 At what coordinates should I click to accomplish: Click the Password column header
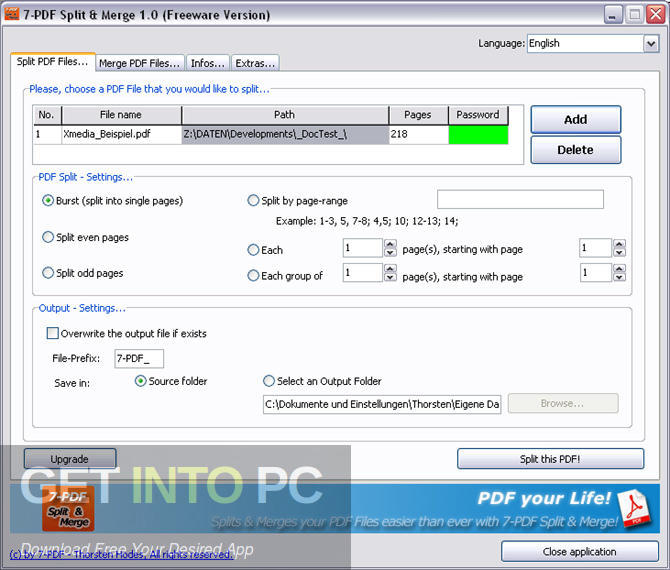478,115
